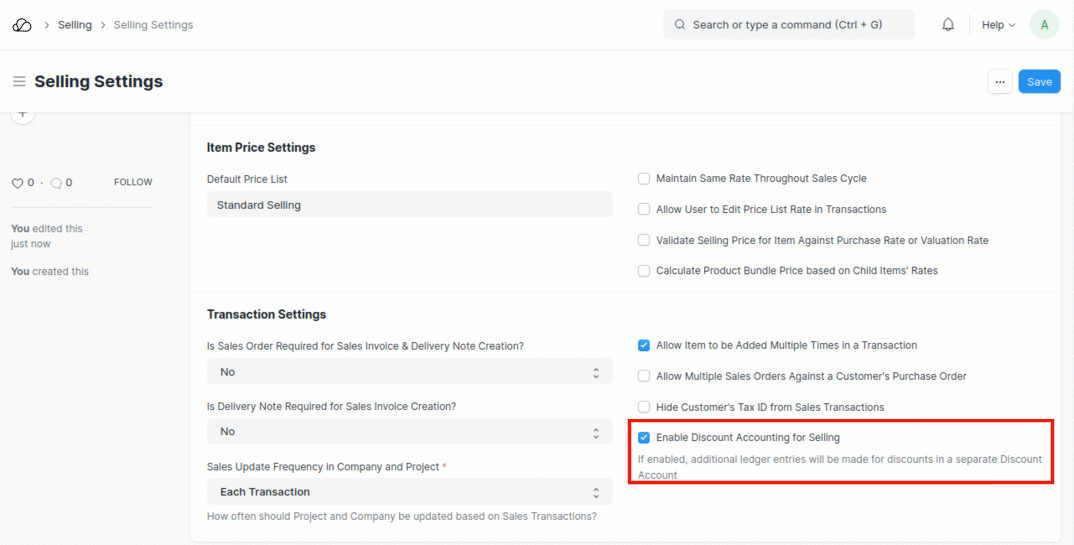Screen dimensions: 1074x545
Task: Toggle sidebar with hamburger icon
Action: [x=19, y=82]
